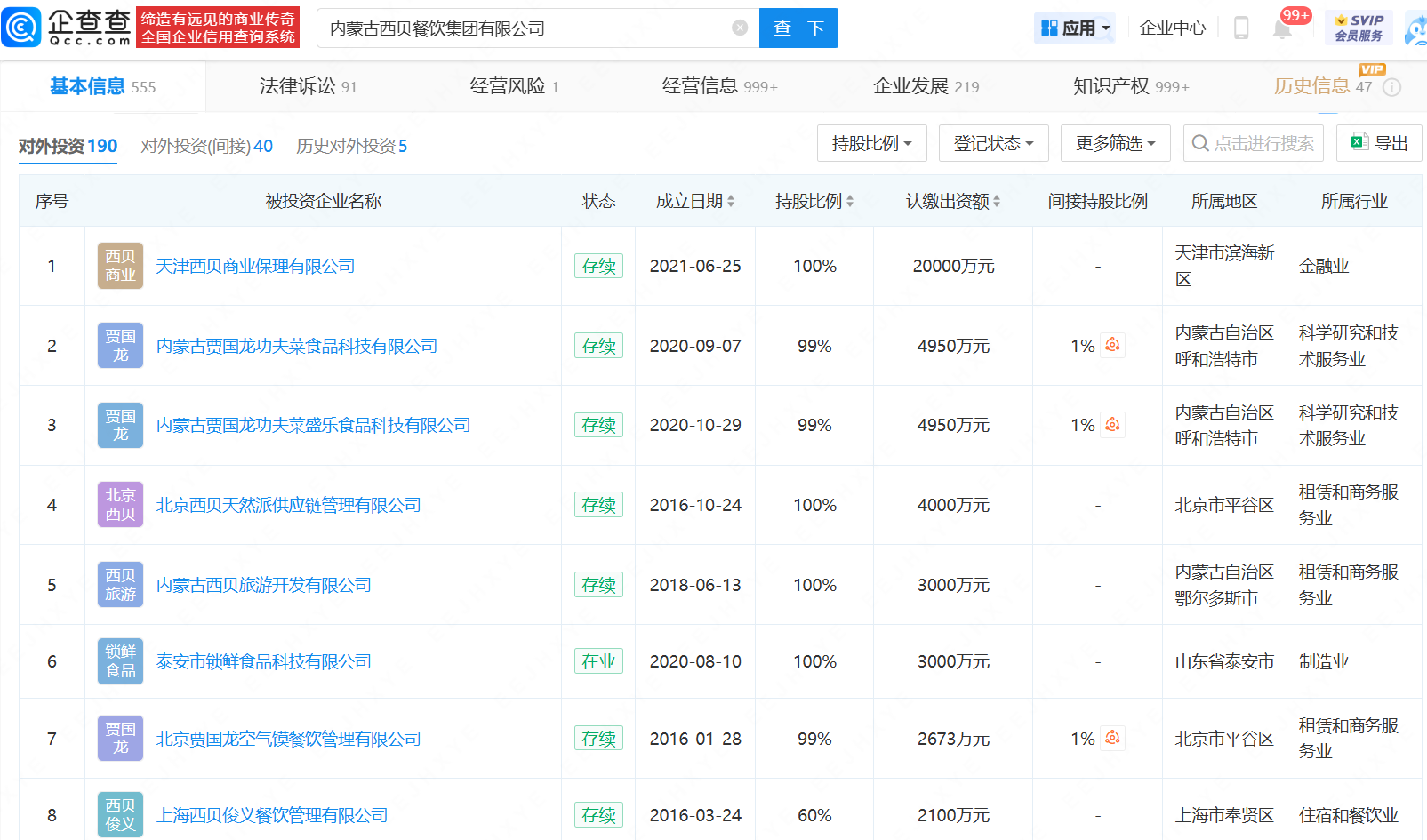Viewport: 1427px width, 840px height.
Task: Open 内蒙古西贝旅游开发有限公司 link
Action: click(263, 585)
